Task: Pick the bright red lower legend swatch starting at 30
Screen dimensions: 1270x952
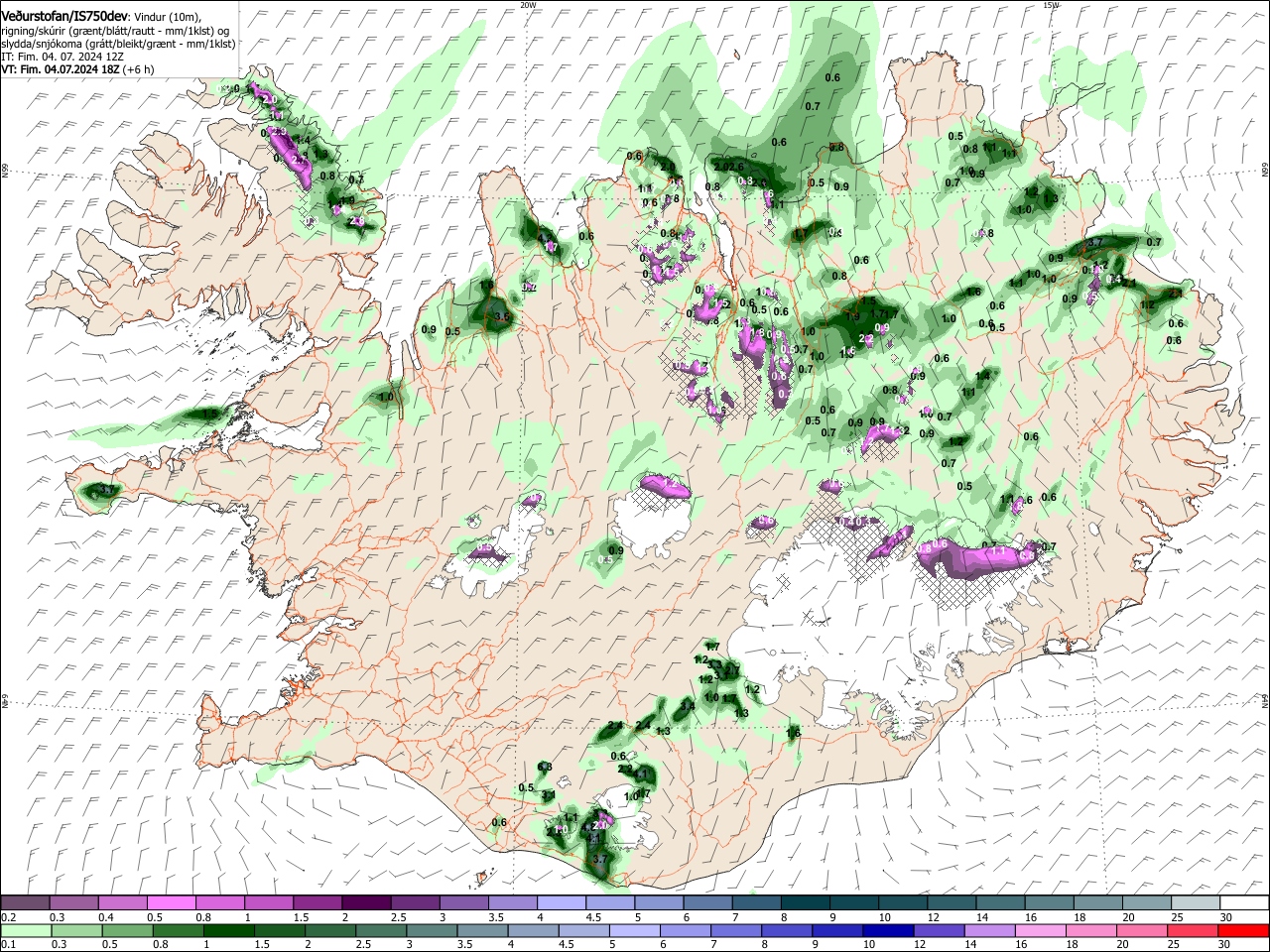Action: tap(1243, 931)
